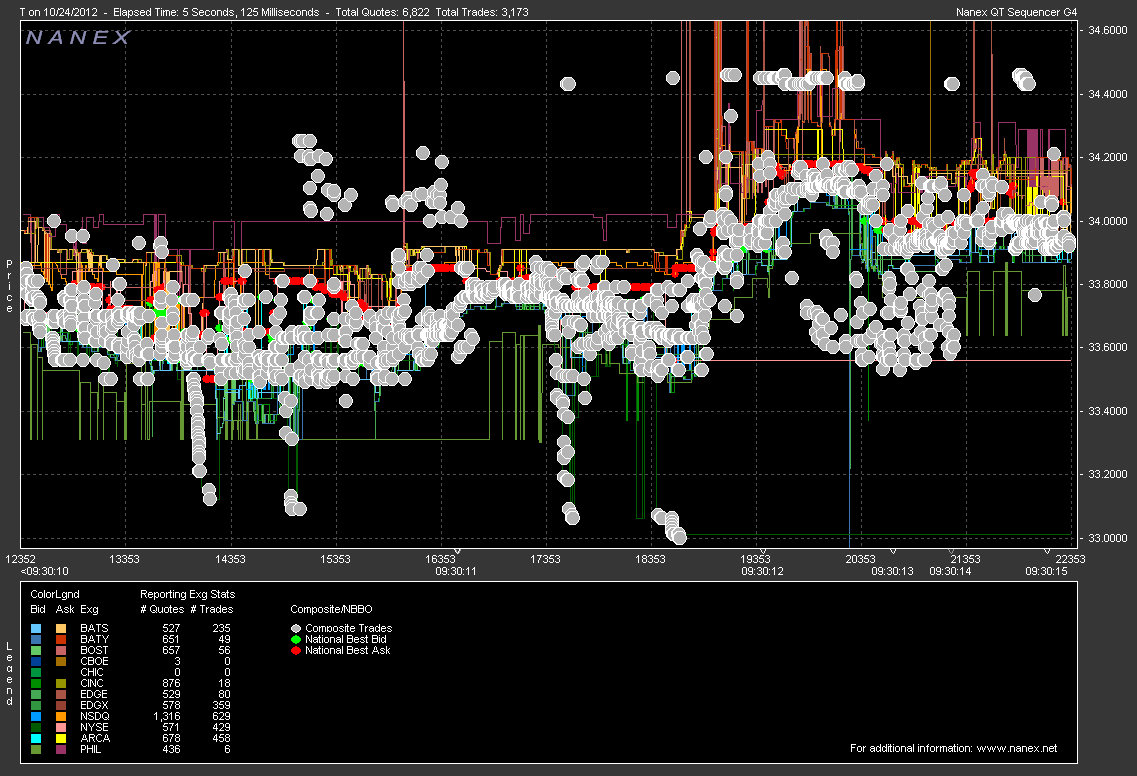The height and width of the screenshot is (776, 1137).
Task: Select the EDGE ask color swatch
Action: (61, 695)
